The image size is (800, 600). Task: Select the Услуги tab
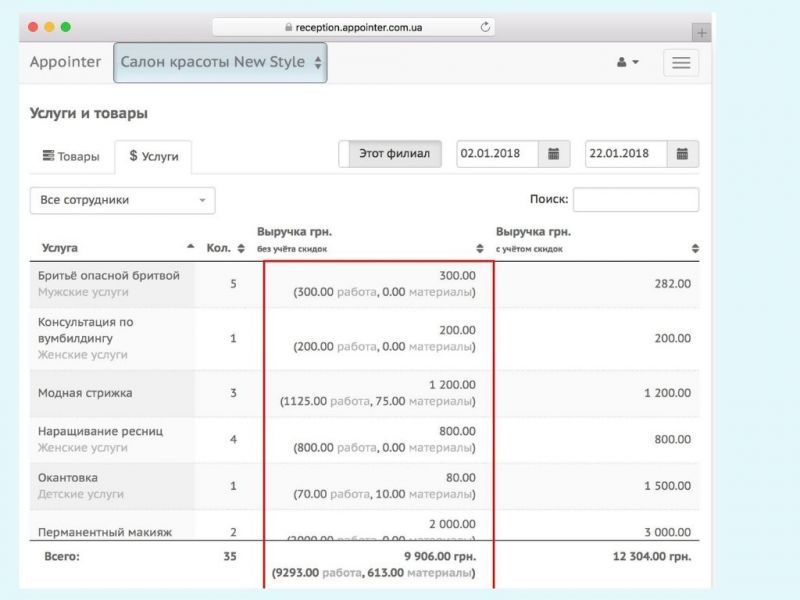(153, 156)
